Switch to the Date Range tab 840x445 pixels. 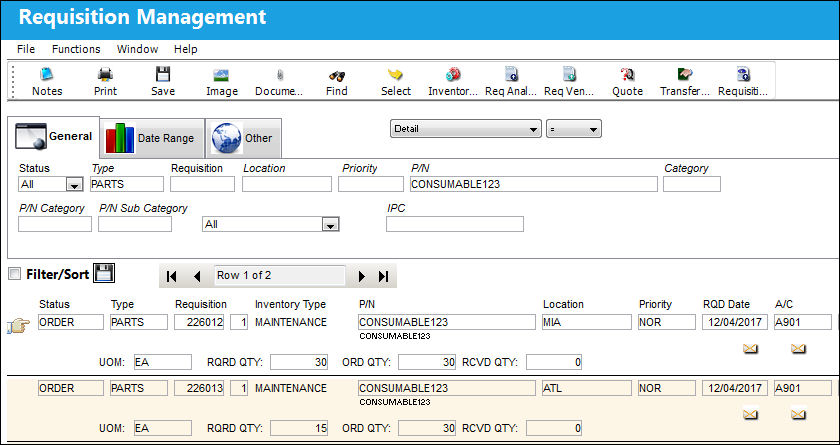tap(152, 138)
